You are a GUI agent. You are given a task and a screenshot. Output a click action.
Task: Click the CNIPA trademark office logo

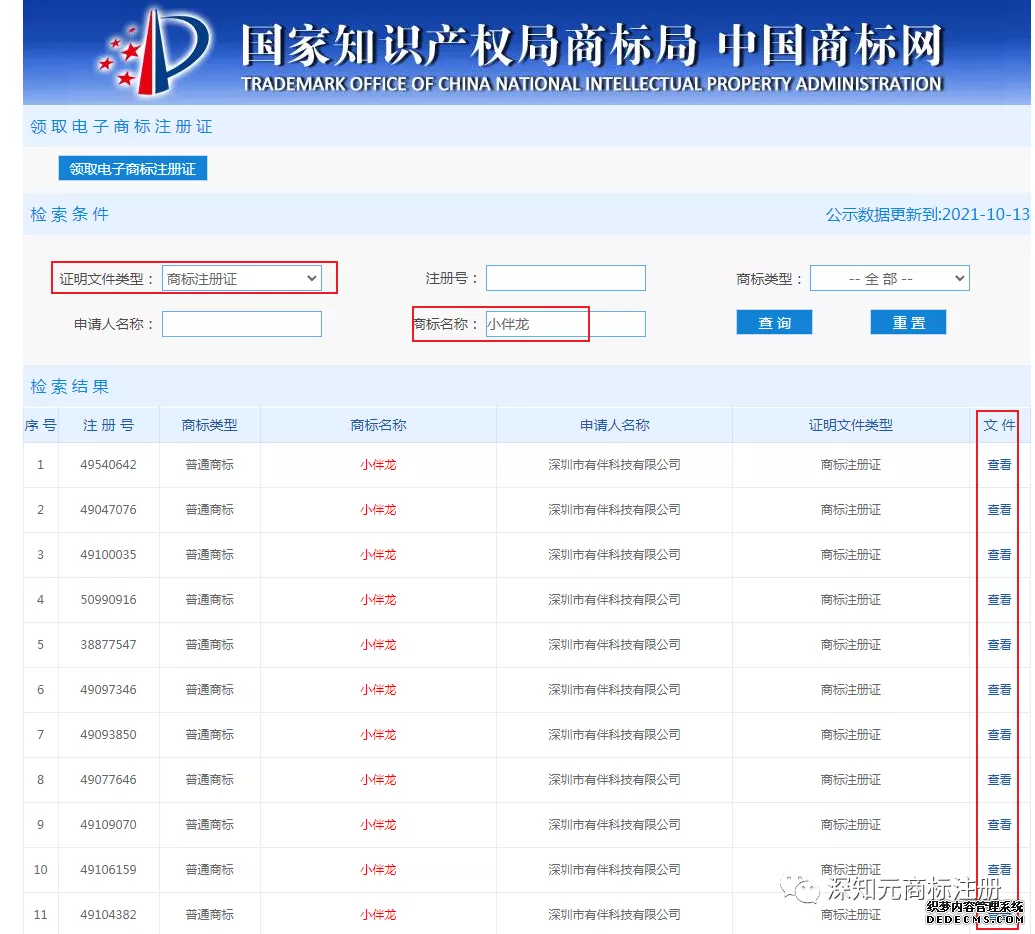(154, 52)
